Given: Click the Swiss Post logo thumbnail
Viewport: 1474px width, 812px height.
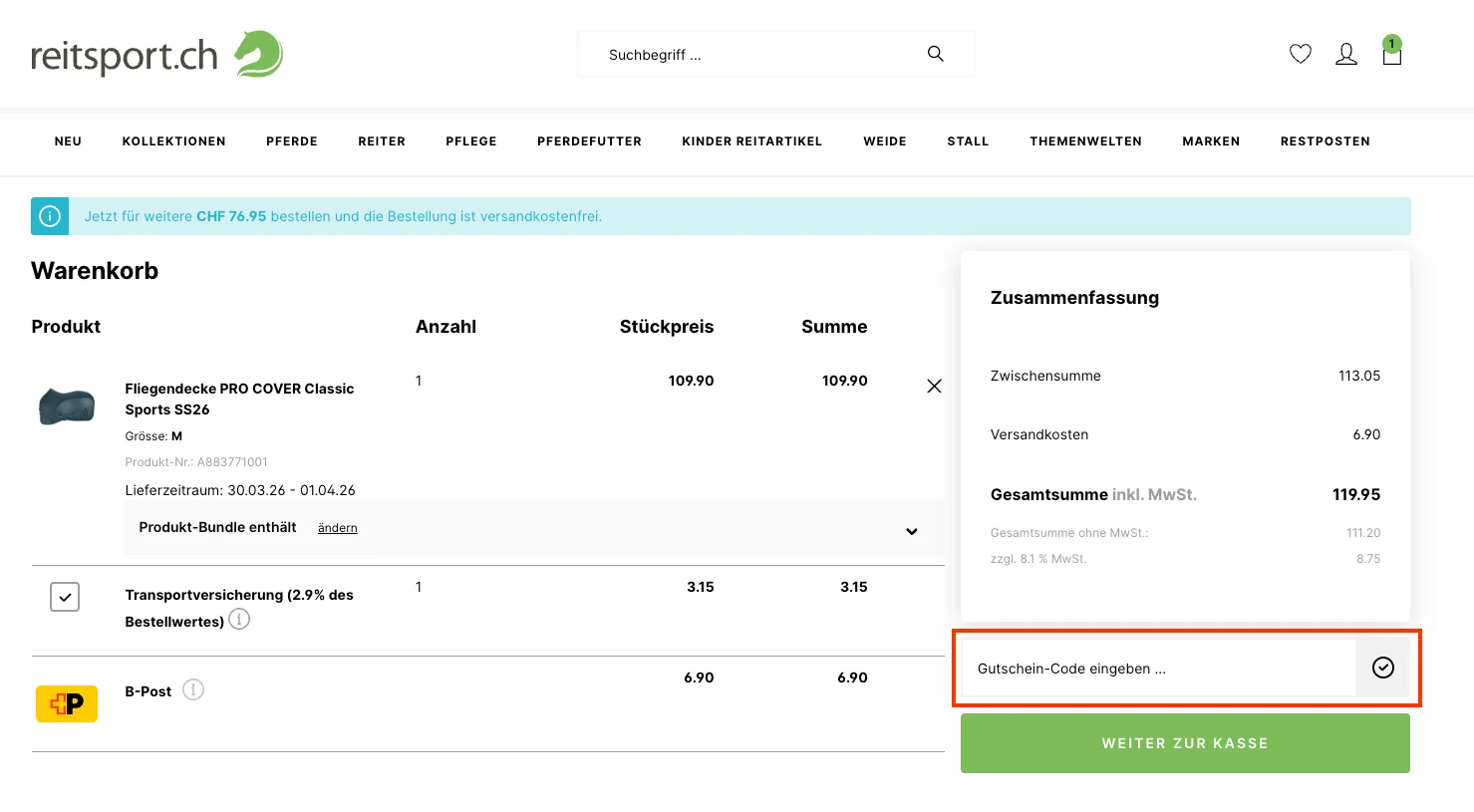Looking at the screenshot, I should tap(66, 702).
